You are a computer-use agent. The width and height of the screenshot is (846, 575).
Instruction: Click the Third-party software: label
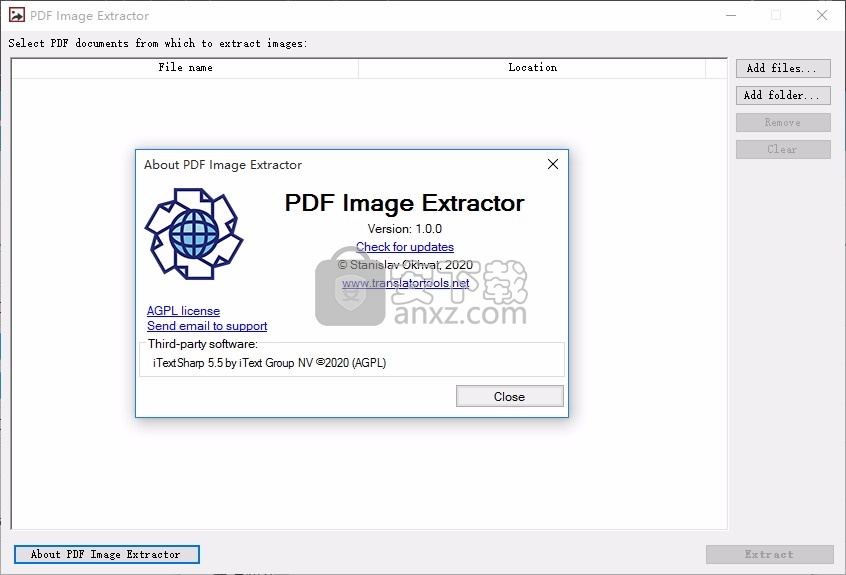[x=203, y=344]
